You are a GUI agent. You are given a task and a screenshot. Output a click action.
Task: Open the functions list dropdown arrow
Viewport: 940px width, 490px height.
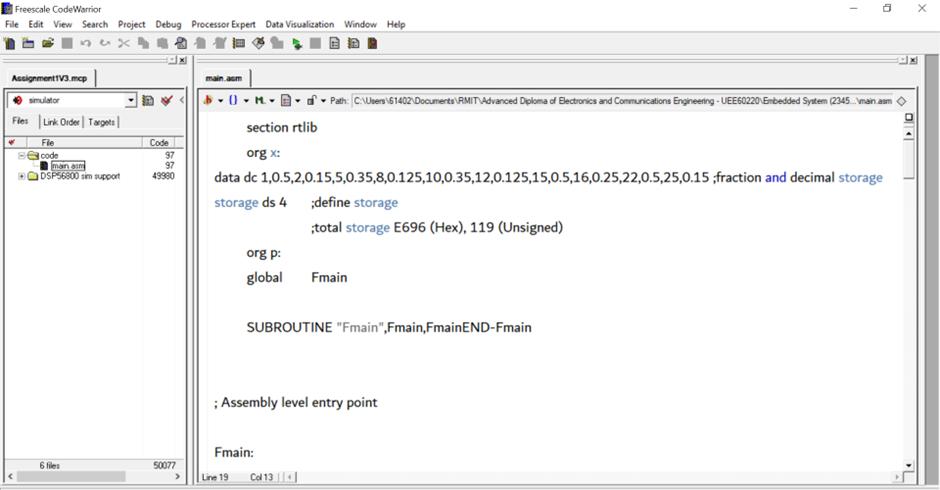246,101
